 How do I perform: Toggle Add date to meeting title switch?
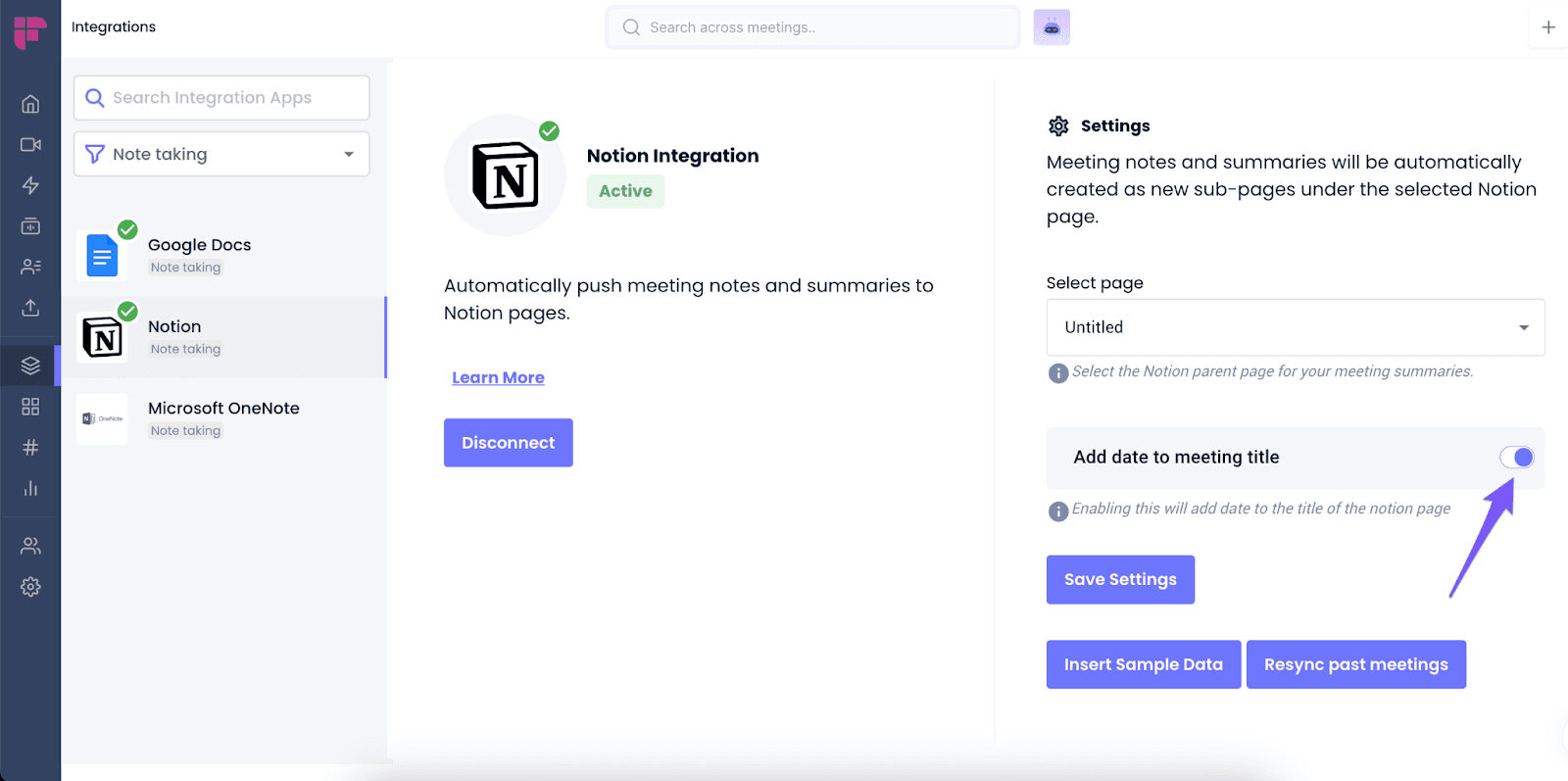pyautogui.click(x=1516, y=458)
